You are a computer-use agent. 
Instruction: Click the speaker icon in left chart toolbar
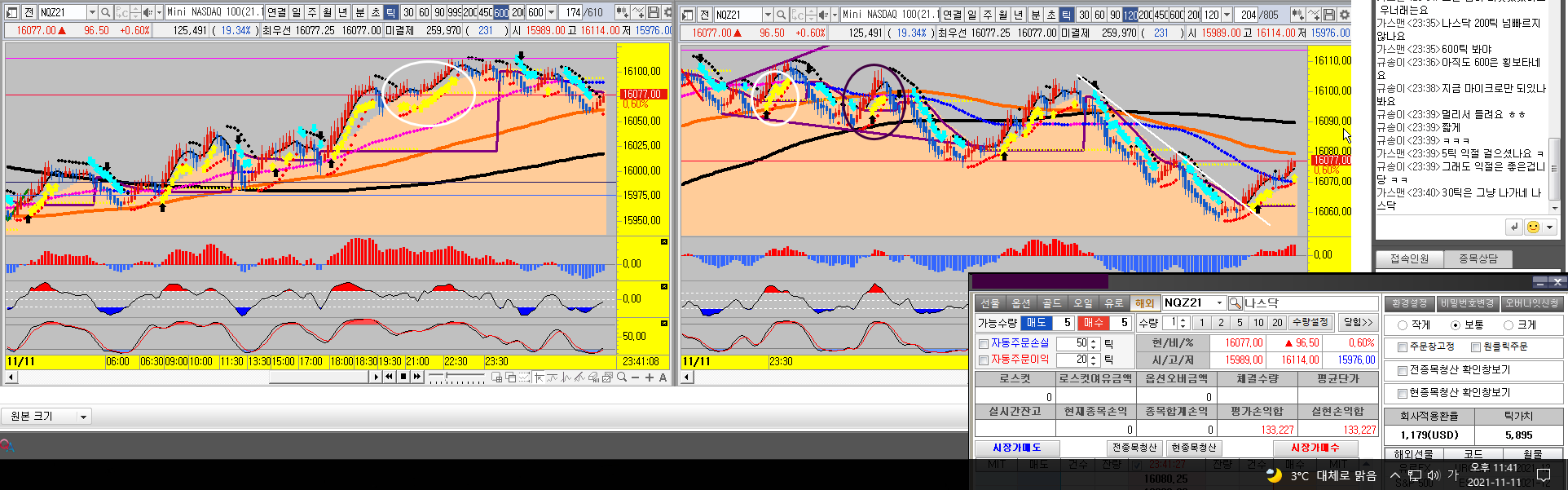(x=148, y=12)
